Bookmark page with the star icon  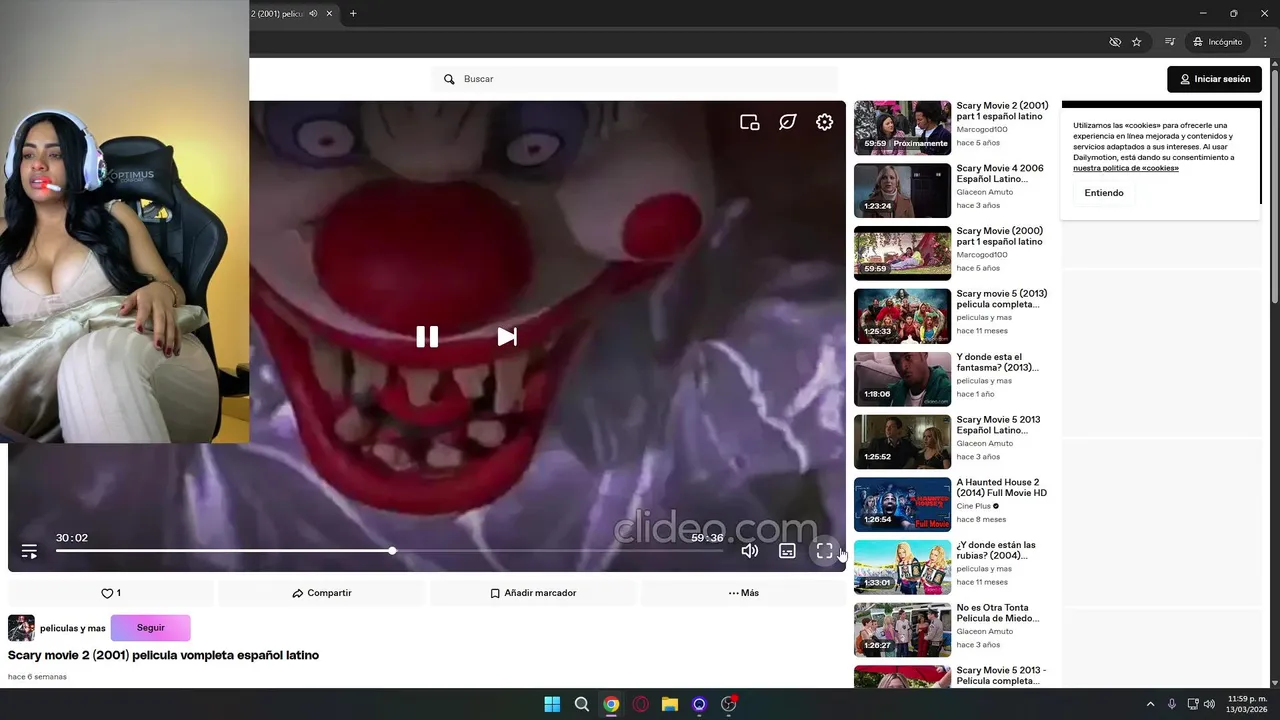tap(1136, 42)
